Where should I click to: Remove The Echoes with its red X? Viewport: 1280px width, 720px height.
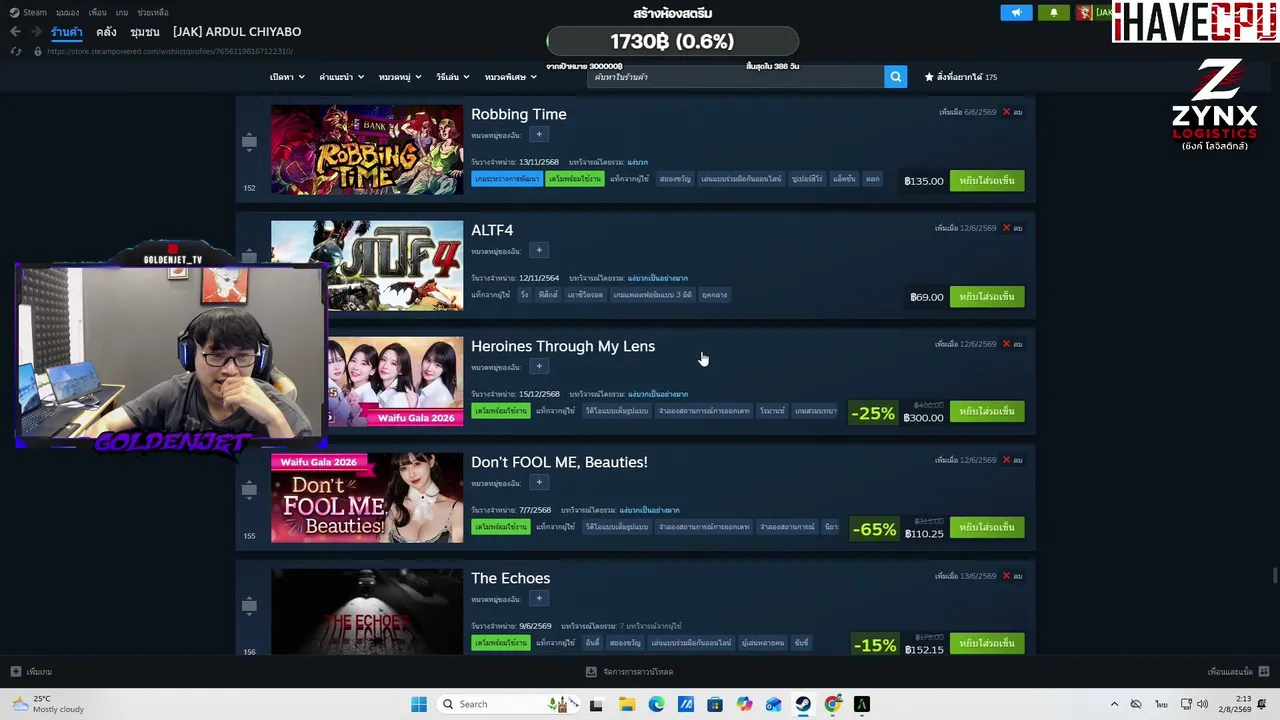pyautogui.click(x=1006, y=576)
